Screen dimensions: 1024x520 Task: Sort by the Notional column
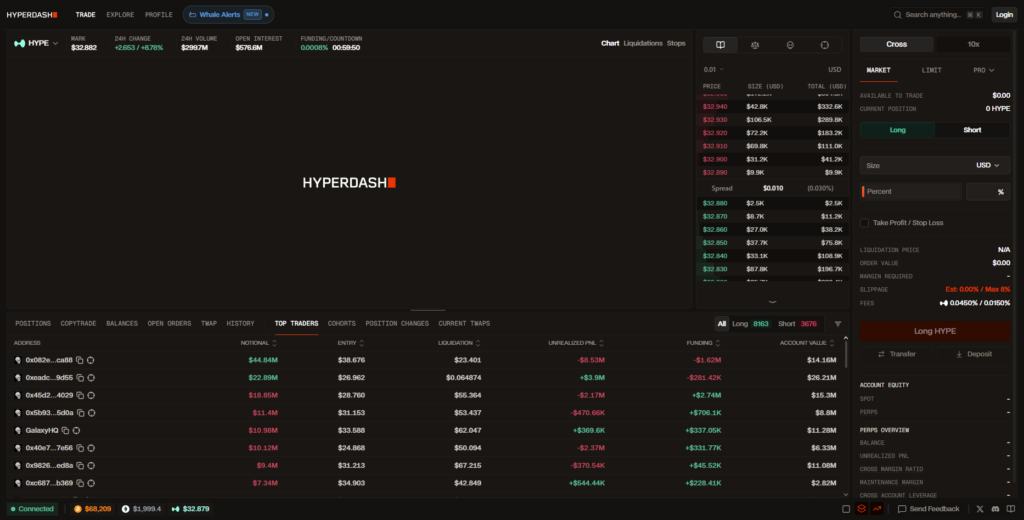tap(258, 343)
